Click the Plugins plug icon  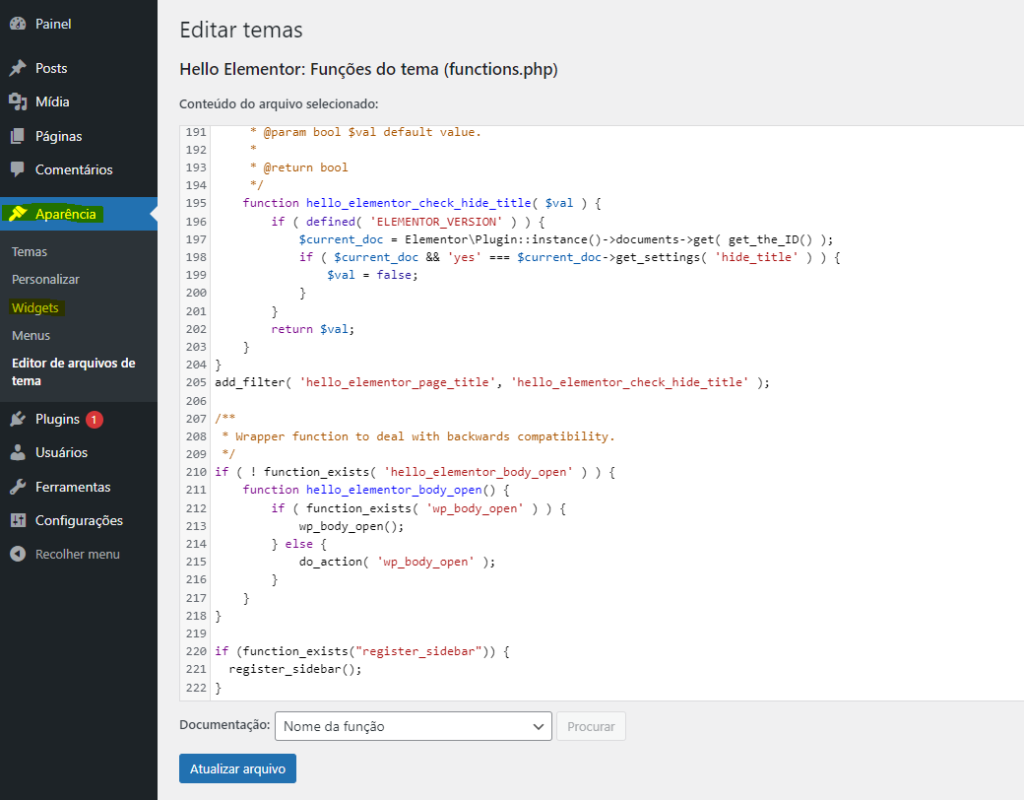18,419
